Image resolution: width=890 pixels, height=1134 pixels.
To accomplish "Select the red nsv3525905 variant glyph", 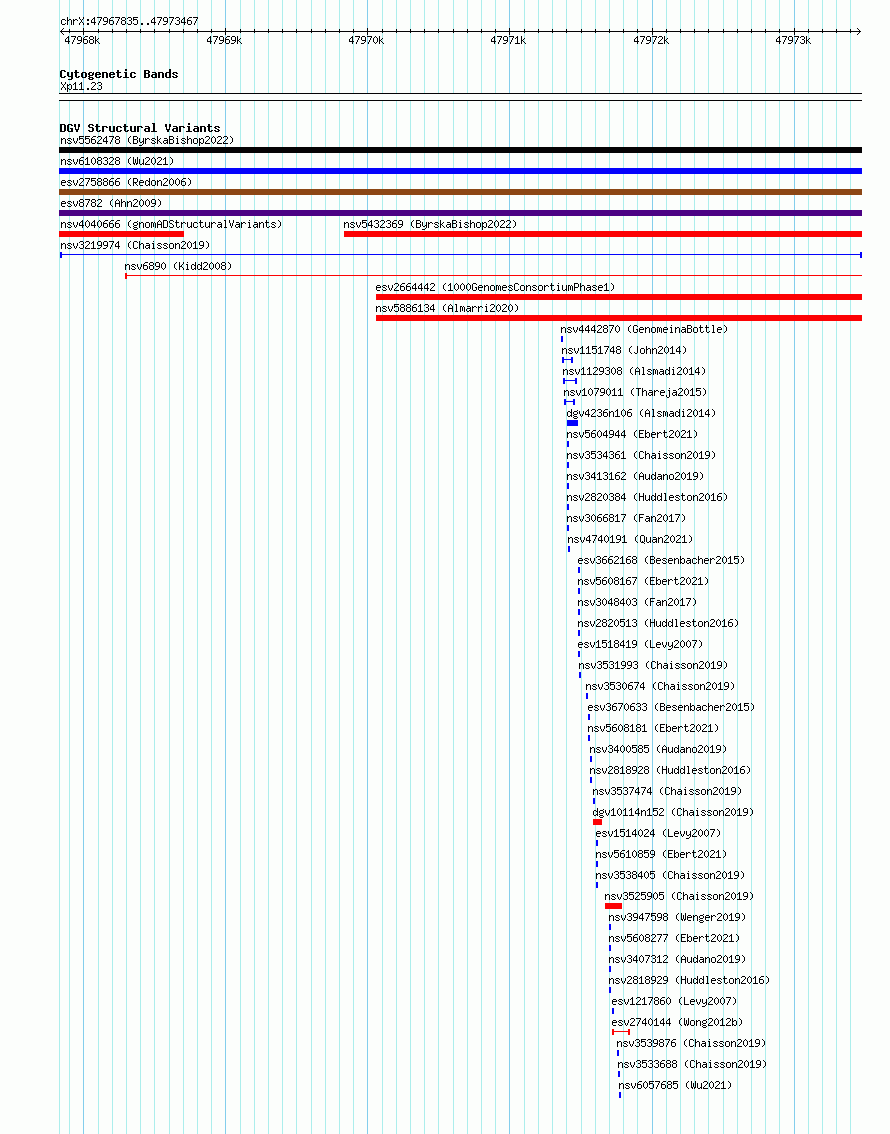I will pyautogui.click(x=613, y=906).
